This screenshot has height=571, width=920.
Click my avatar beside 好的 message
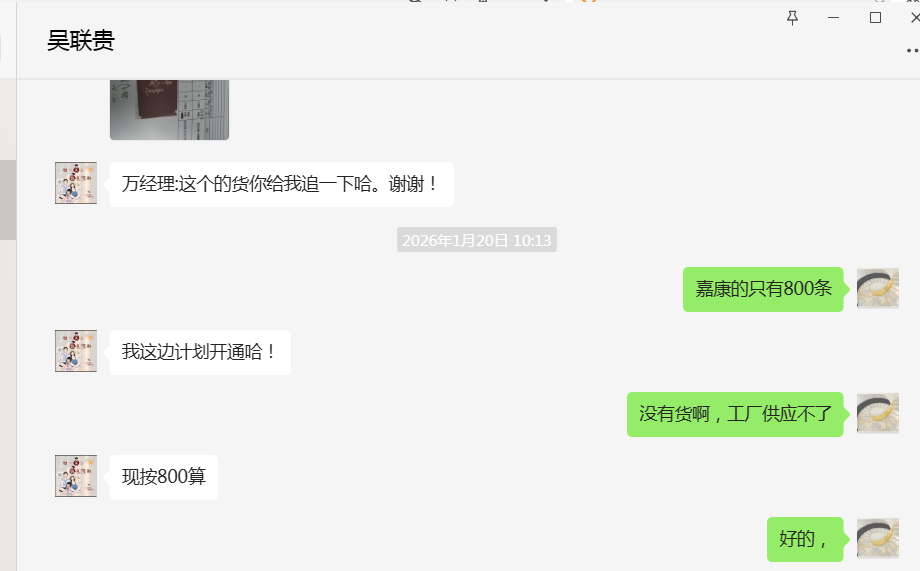[878, 538]
